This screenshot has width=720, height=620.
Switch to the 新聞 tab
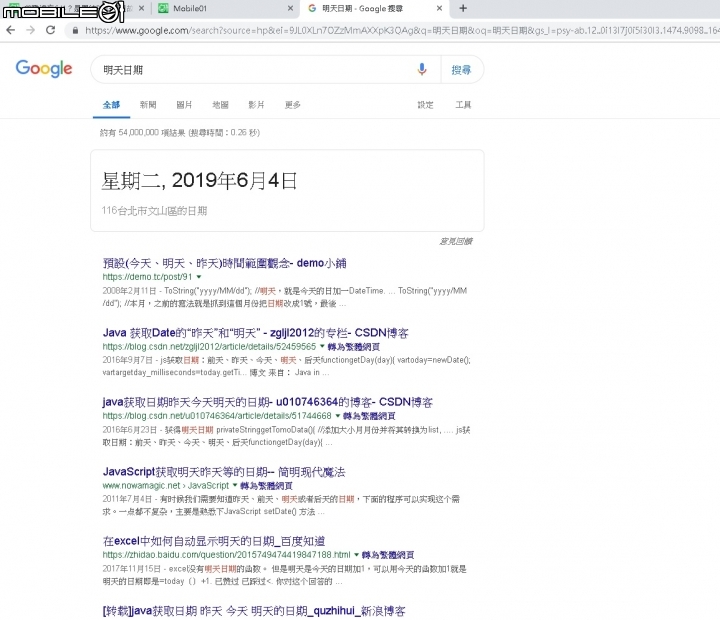point(148,105)
